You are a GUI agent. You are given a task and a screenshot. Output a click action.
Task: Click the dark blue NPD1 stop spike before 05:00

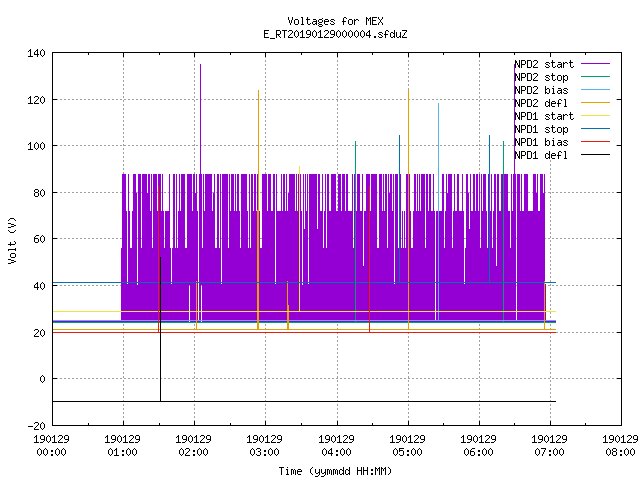click(400, 208)
